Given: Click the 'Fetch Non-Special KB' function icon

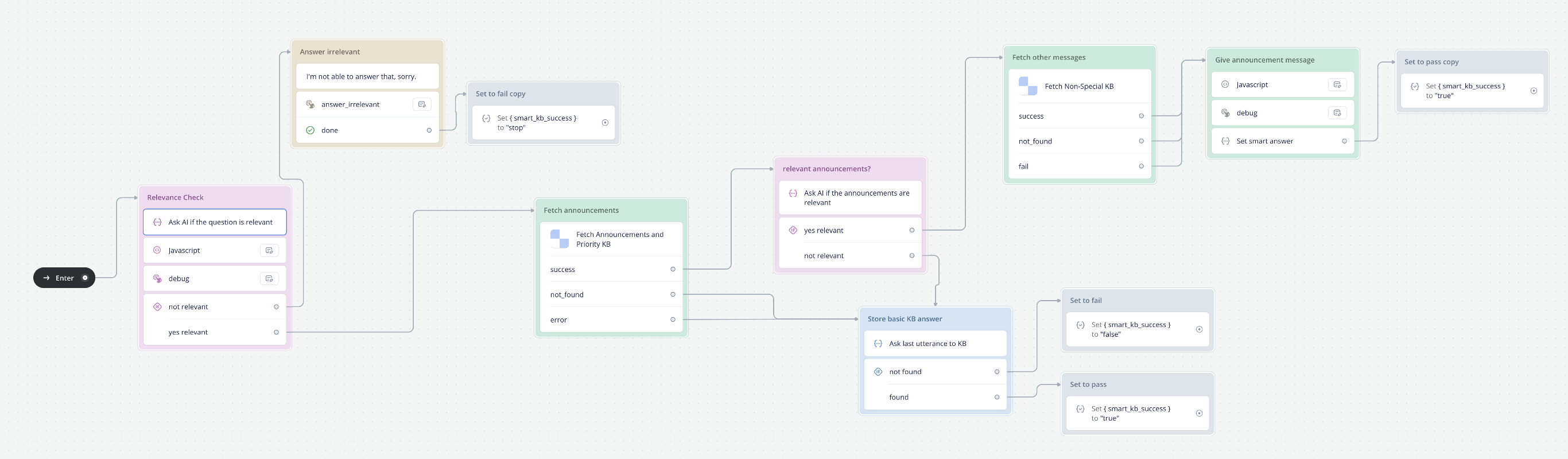Looking at the screenshot, I should (x=1028, y=87).
